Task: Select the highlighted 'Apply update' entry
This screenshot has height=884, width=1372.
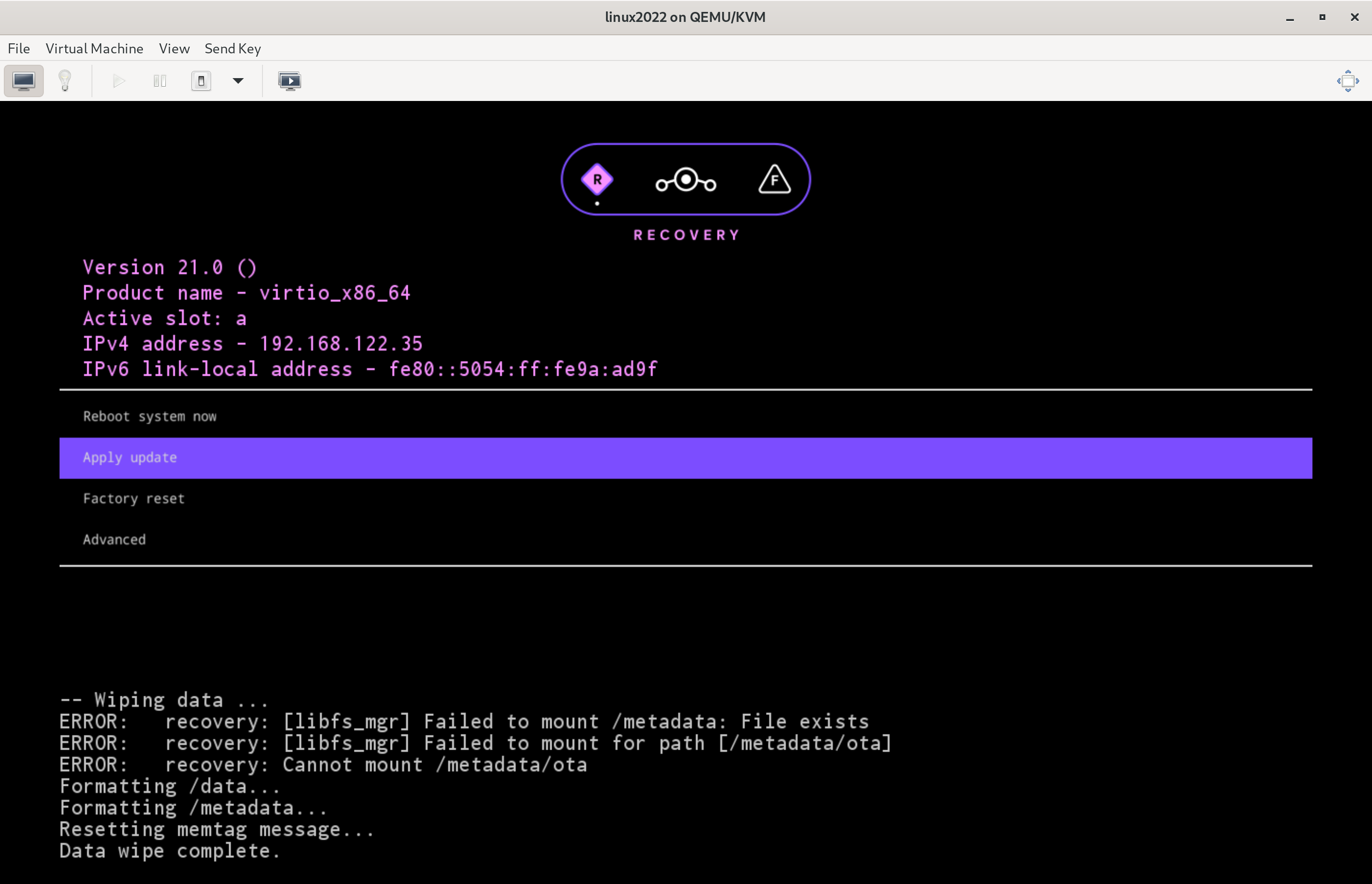Action: pos(686,458)
